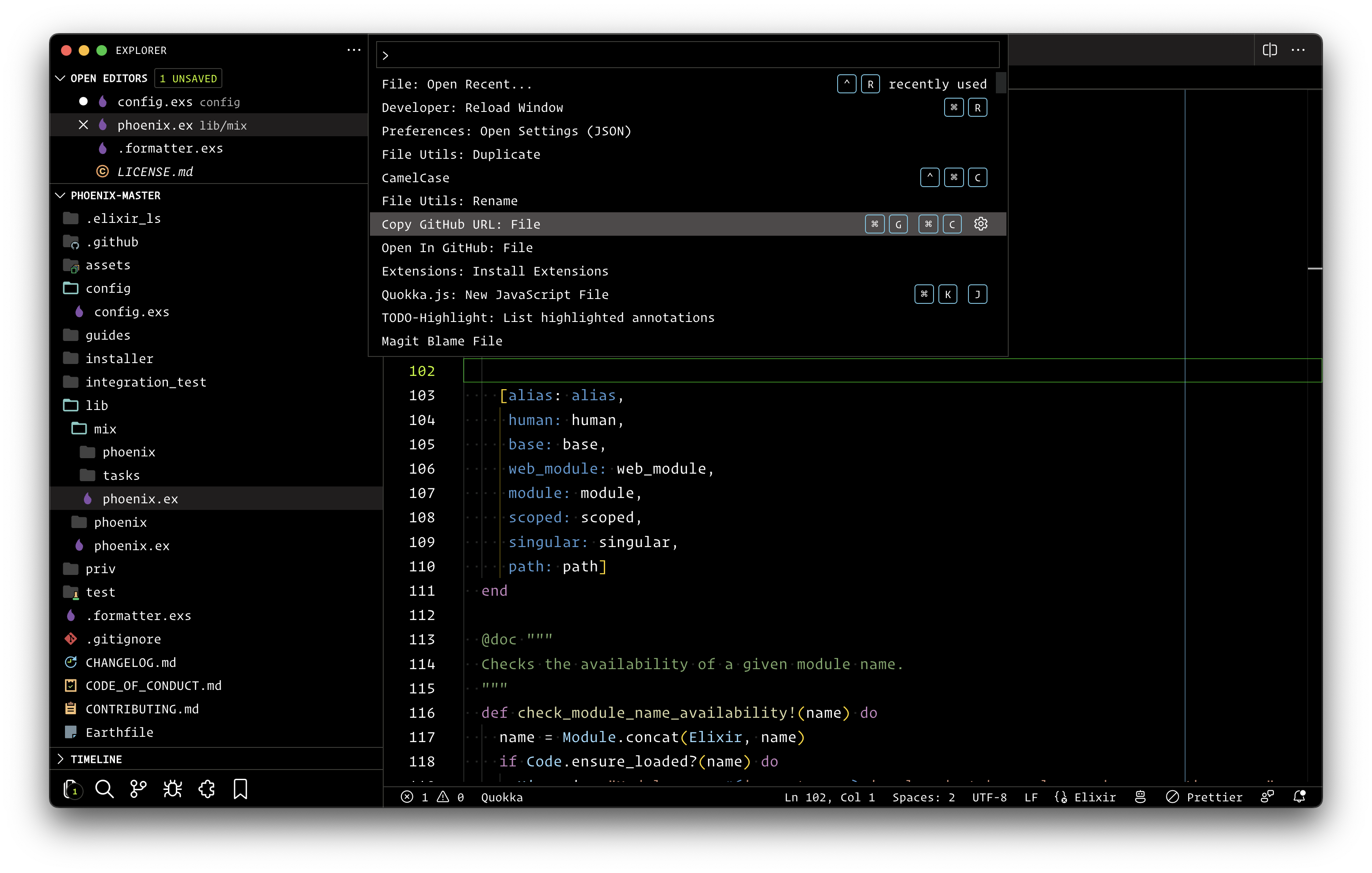Click the Elixir language mode indicator
Viewport: 1372px width, 873px height.
pos(1085,797)
